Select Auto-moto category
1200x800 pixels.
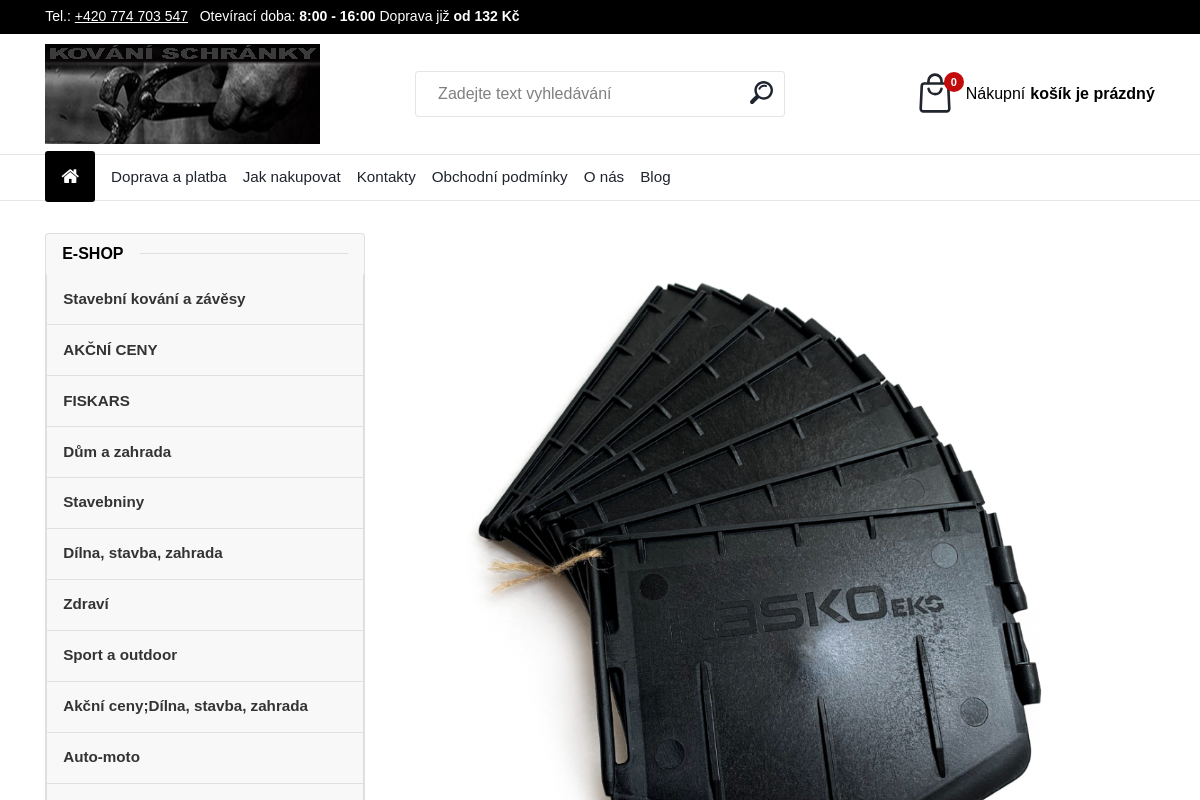pos(205,757)
